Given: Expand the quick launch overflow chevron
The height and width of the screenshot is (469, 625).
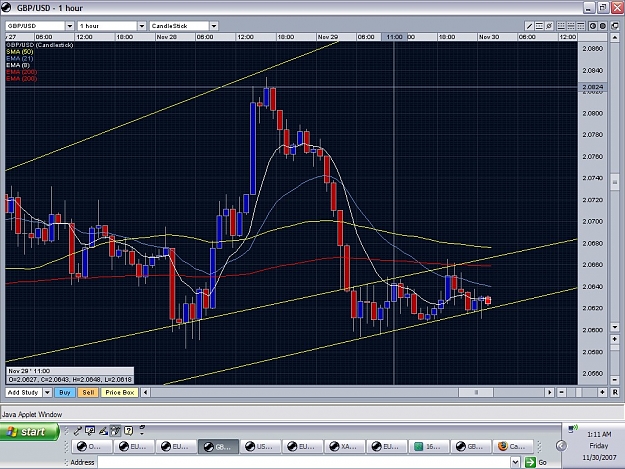Looking at the screenshot, I should 142,430.
